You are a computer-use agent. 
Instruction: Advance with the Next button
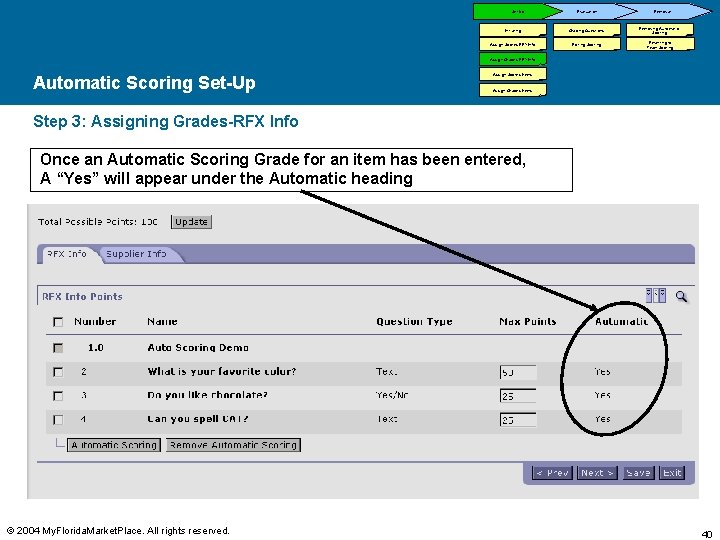(597, 472)
